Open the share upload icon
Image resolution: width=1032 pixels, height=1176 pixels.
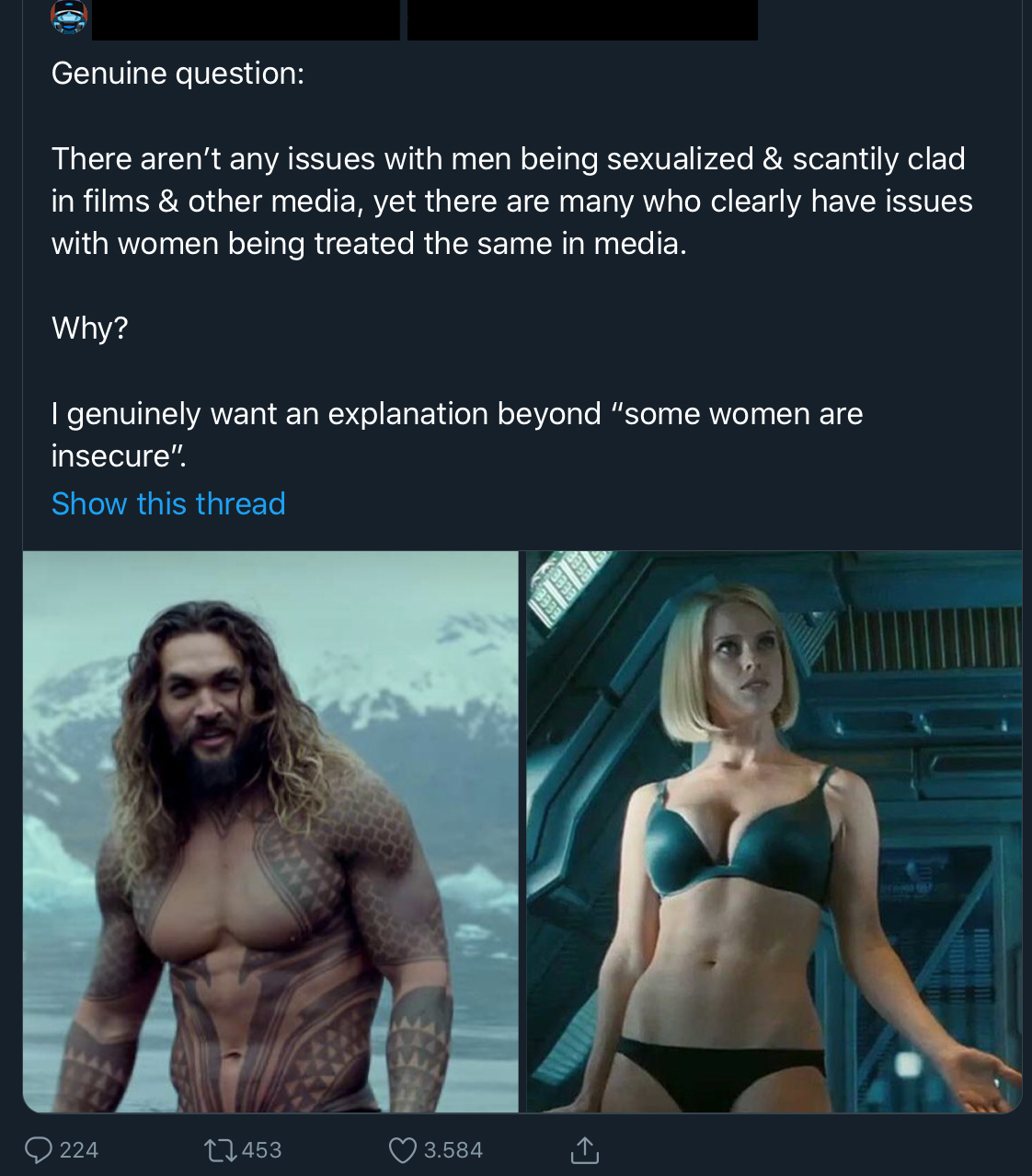(584, 1149)
